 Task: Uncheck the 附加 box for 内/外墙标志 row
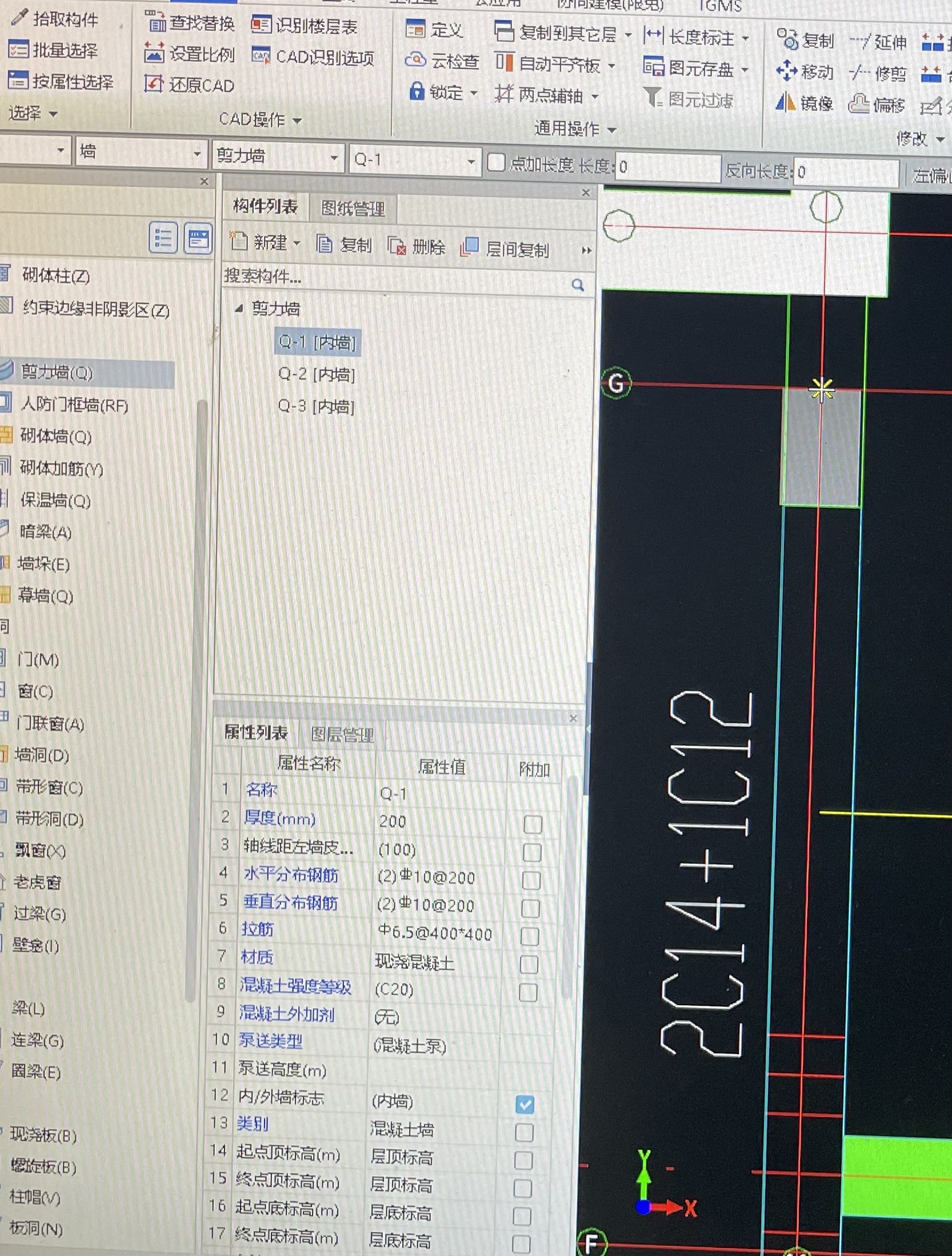(x=525, y=1104)
